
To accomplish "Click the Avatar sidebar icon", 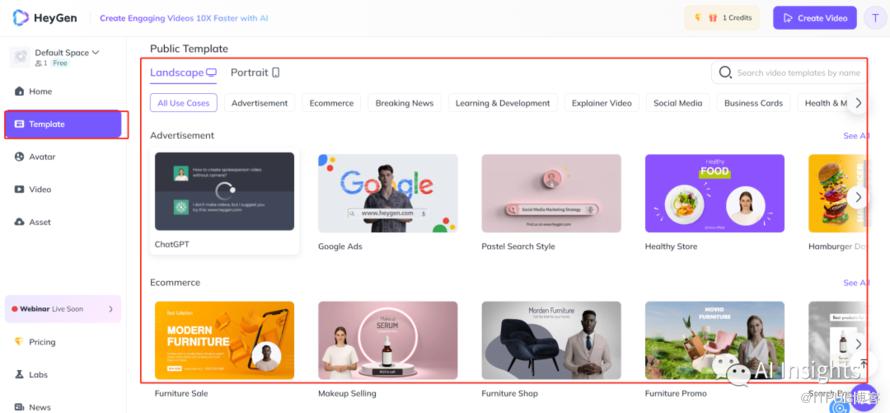I will click(x=19, y=157).
